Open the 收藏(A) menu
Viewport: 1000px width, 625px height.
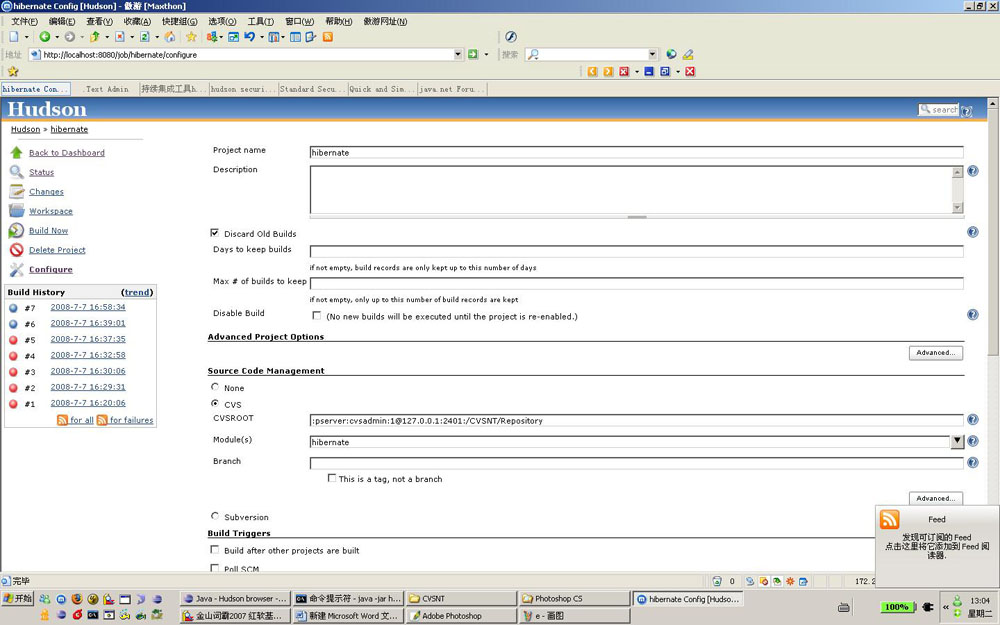click(x=137, y=21)
